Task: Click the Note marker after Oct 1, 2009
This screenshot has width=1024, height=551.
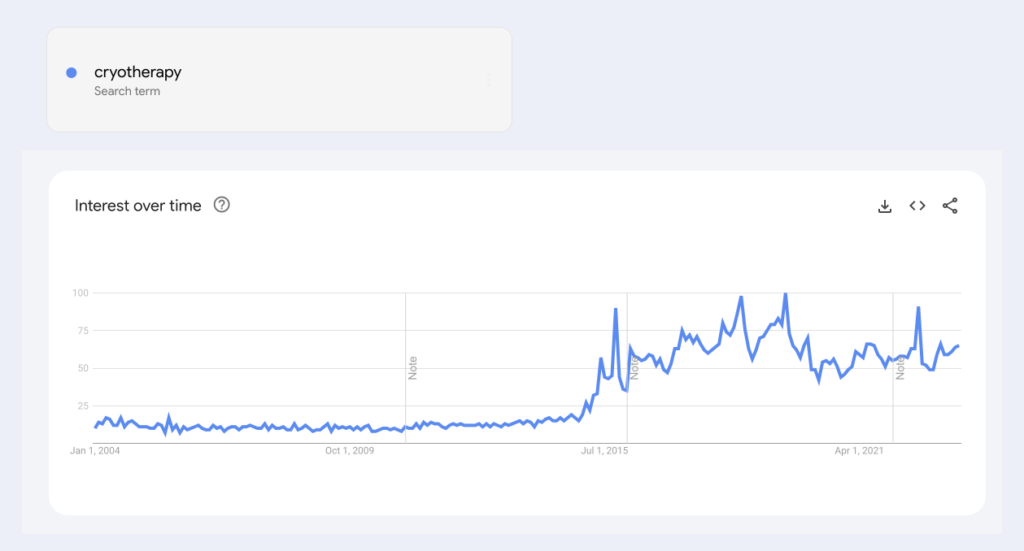Action: [x=412, y=367]
